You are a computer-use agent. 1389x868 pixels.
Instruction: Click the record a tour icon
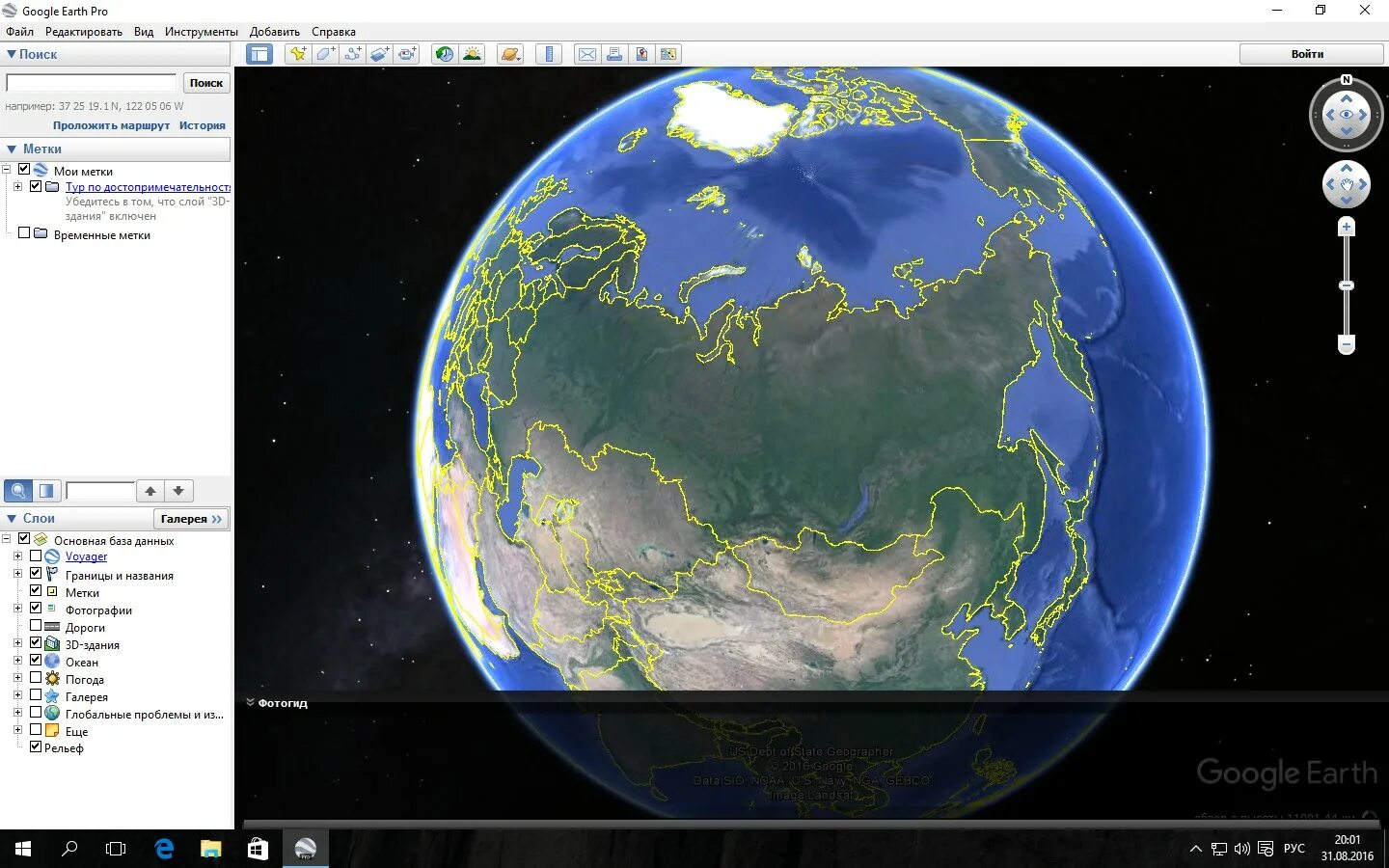tap(407, 54)
